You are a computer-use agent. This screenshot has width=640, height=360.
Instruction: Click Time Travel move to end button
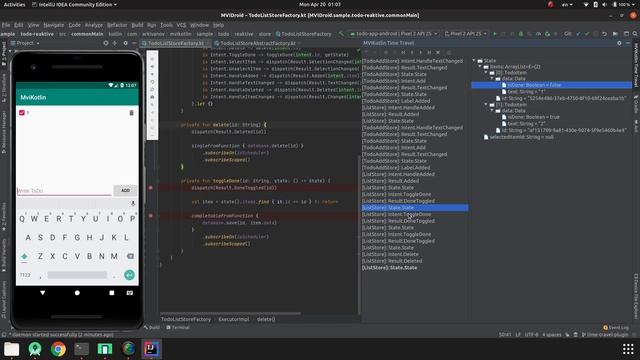(429, 52)
